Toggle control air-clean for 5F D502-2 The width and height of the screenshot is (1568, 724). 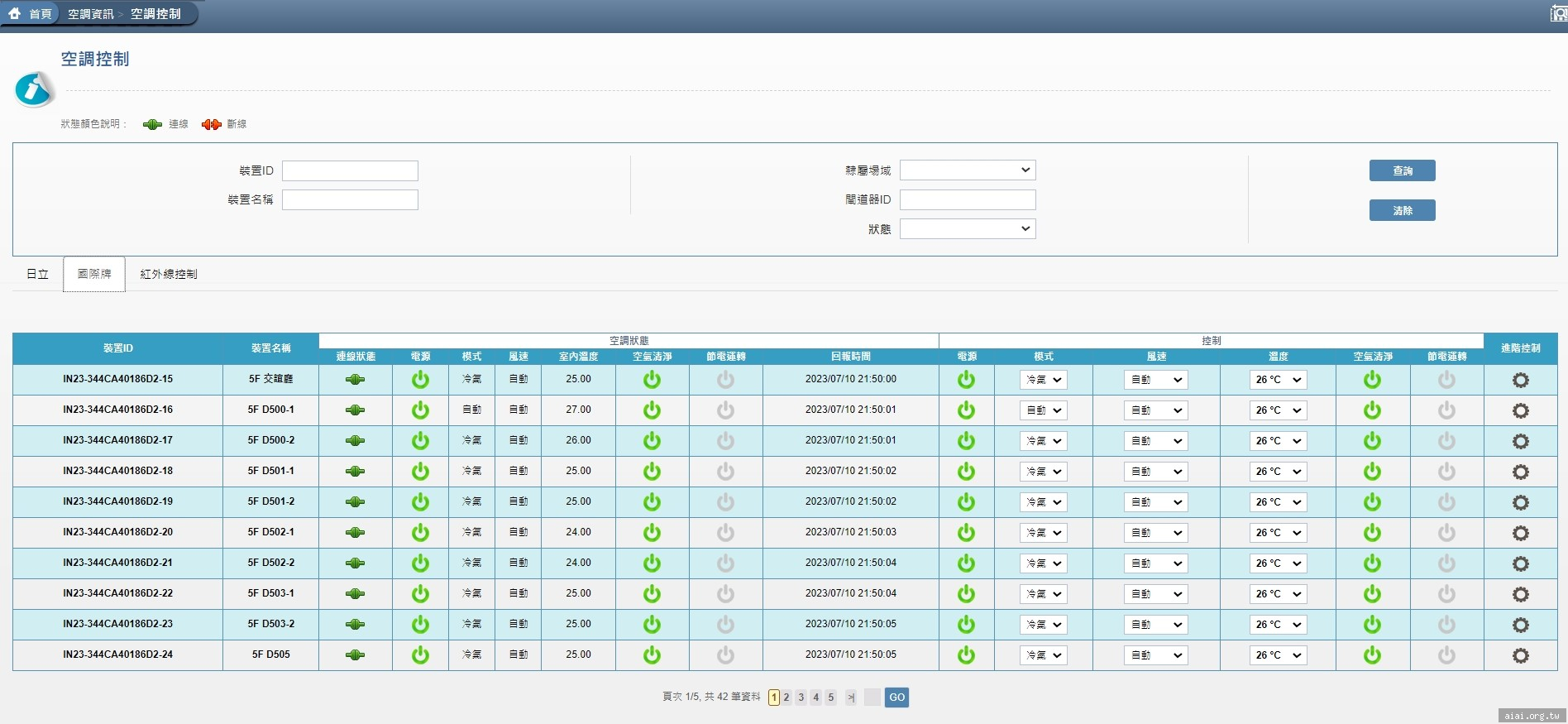pyautogui.click(x=1372, y=563)
